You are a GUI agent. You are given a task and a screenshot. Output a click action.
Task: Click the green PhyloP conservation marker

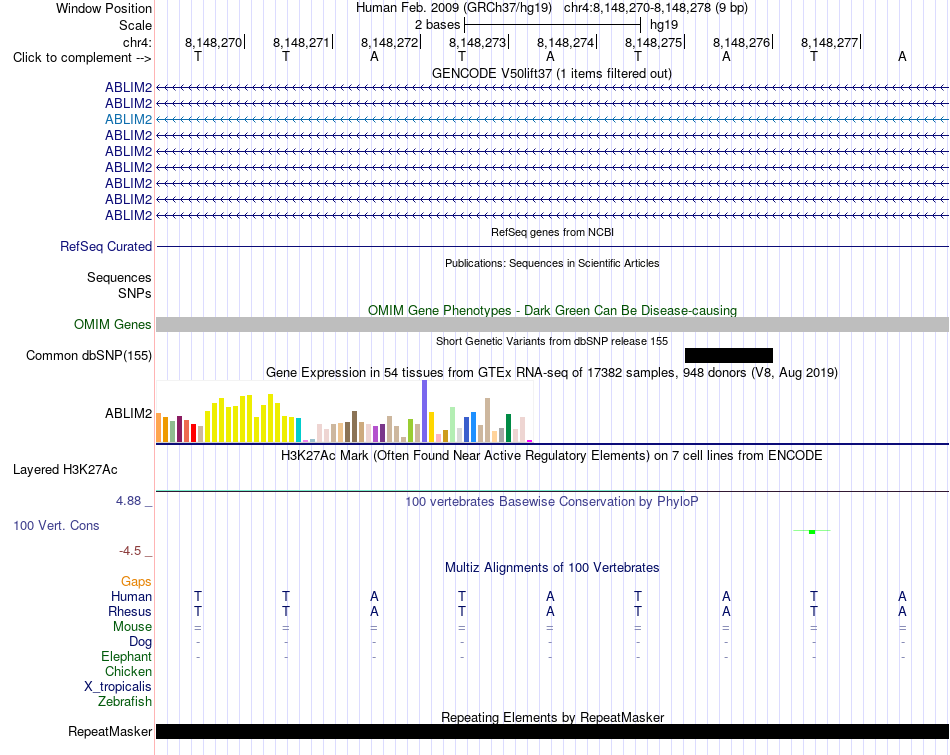point(812,531)
